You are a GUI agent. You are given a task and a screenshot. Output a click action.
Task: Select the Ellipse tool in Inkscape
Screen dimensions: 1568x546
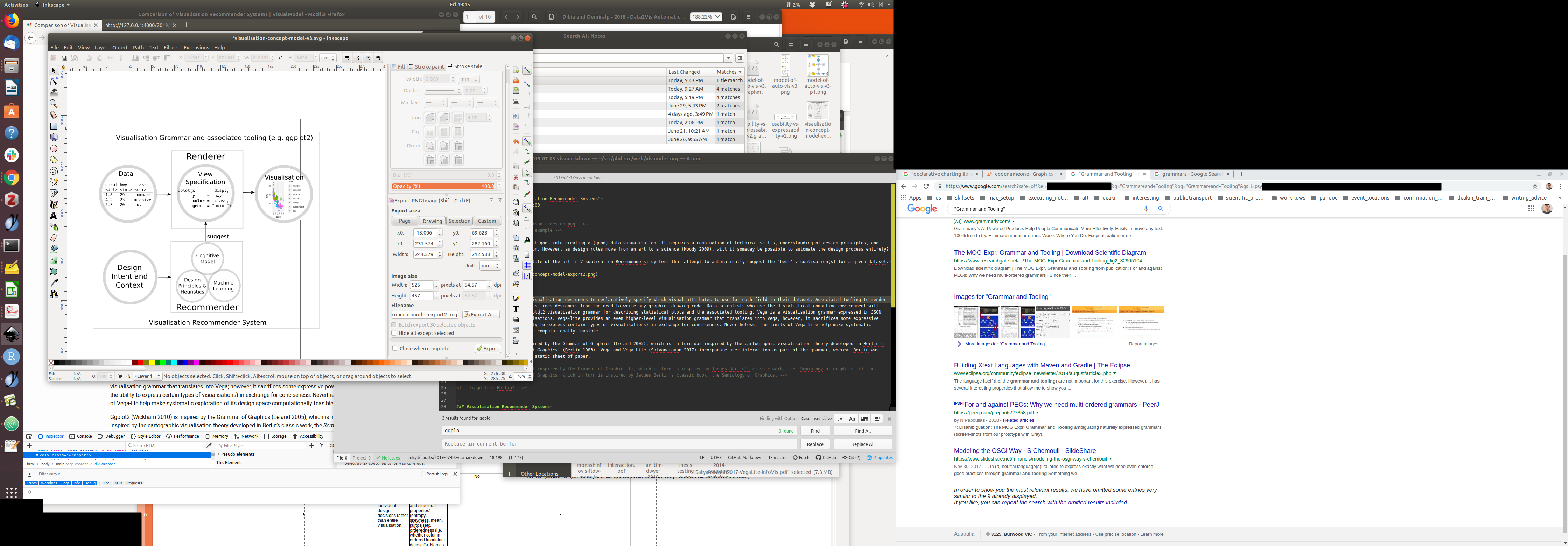tap(54, 148)
